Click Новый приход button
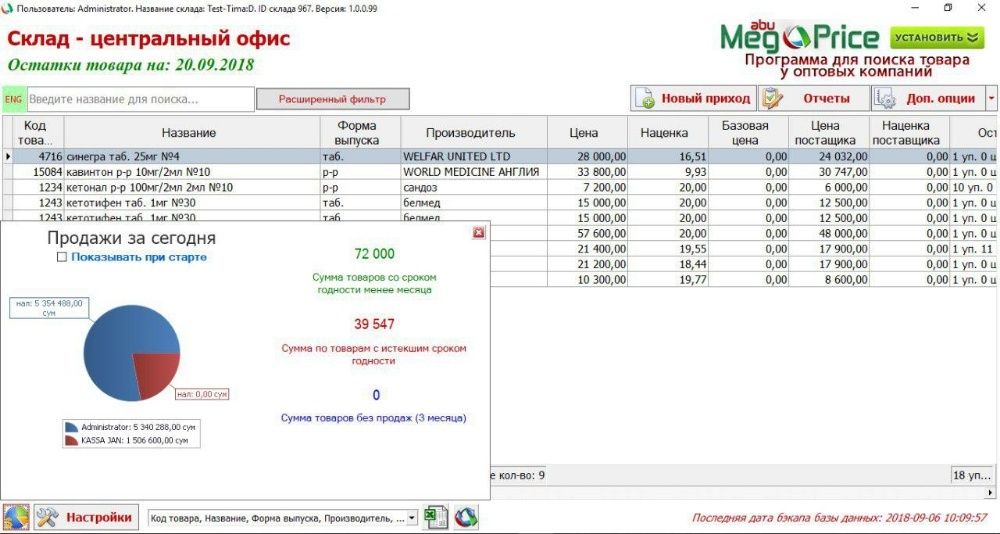 click(693, 99)
